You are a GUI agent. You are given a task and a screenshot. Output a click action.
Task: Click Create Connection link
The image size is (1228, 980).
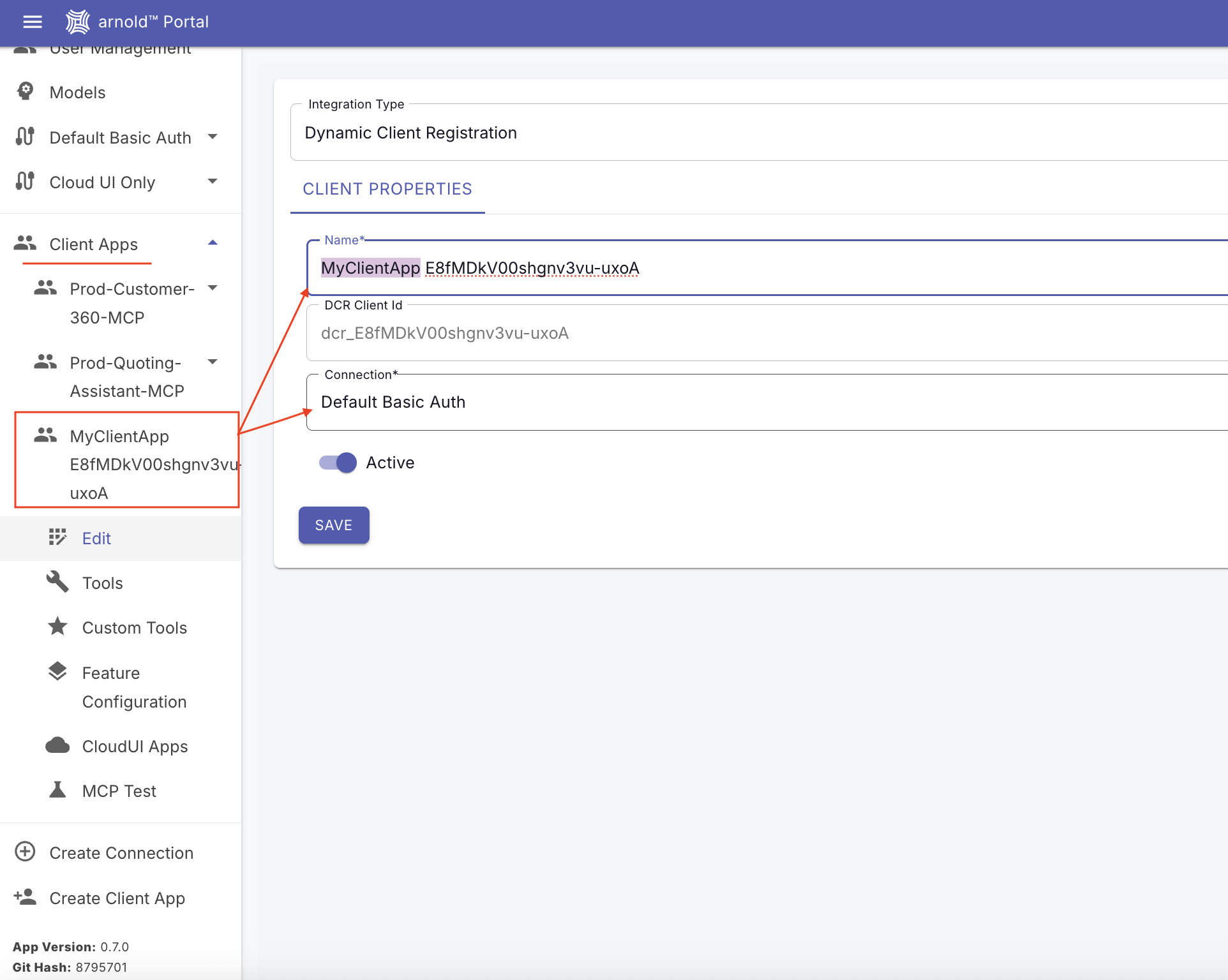[x=121, y=853]
